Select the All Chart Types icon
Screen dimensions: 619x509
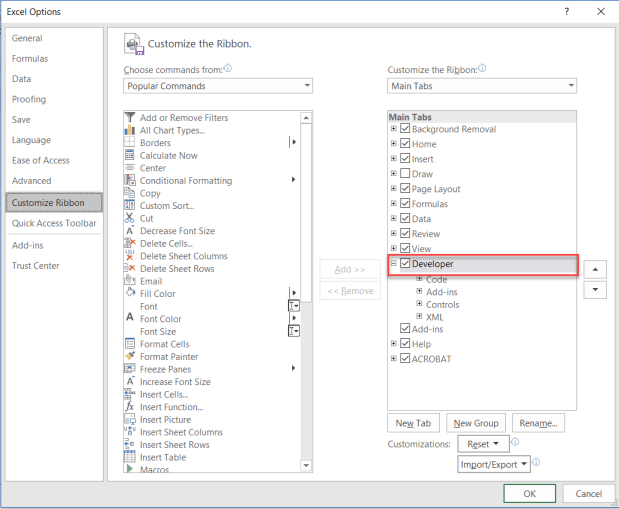(130, 130)
